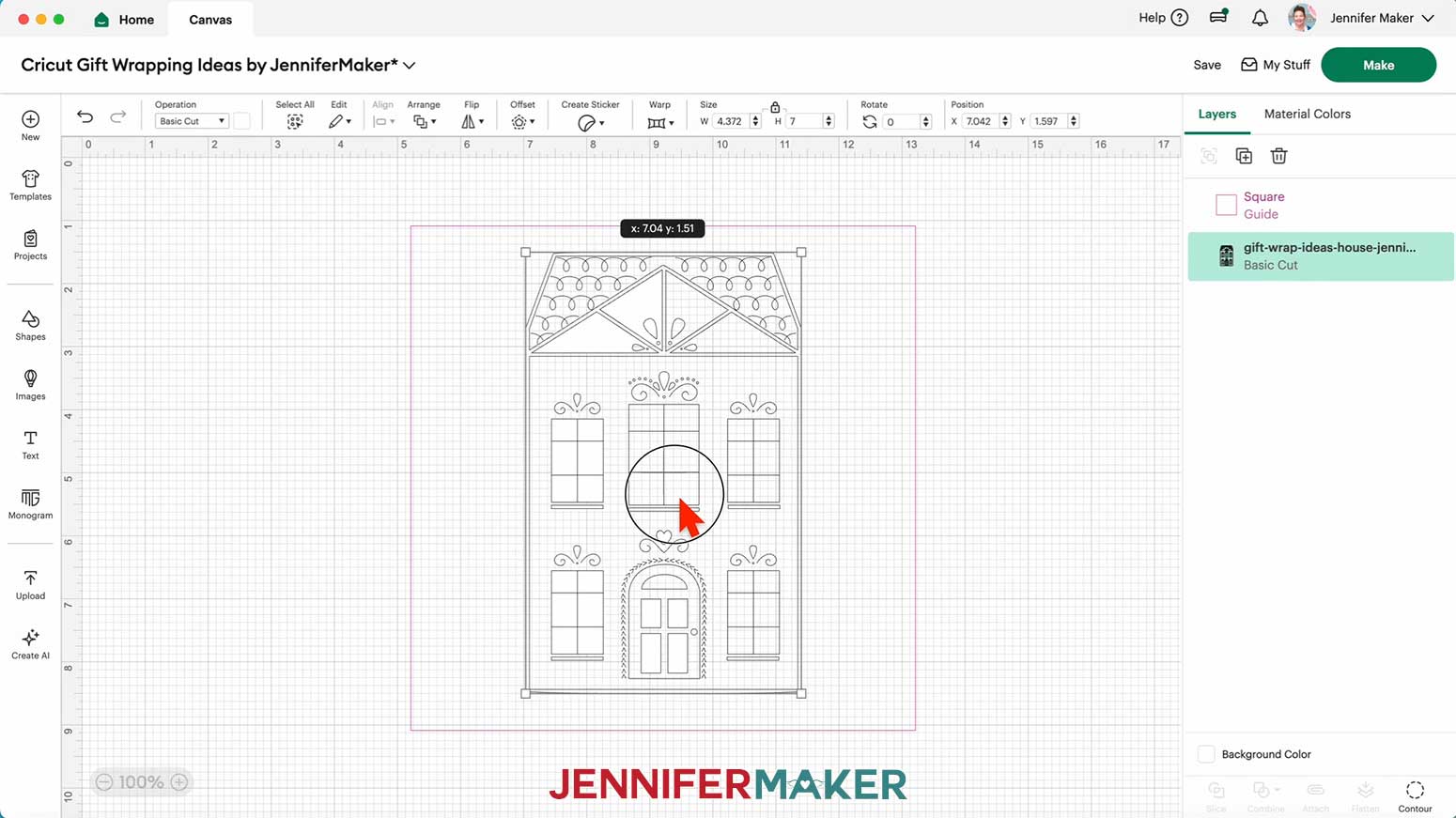1456x818 pixels.
Task: Zoom out with the minus button
Action: pos(104,782)
